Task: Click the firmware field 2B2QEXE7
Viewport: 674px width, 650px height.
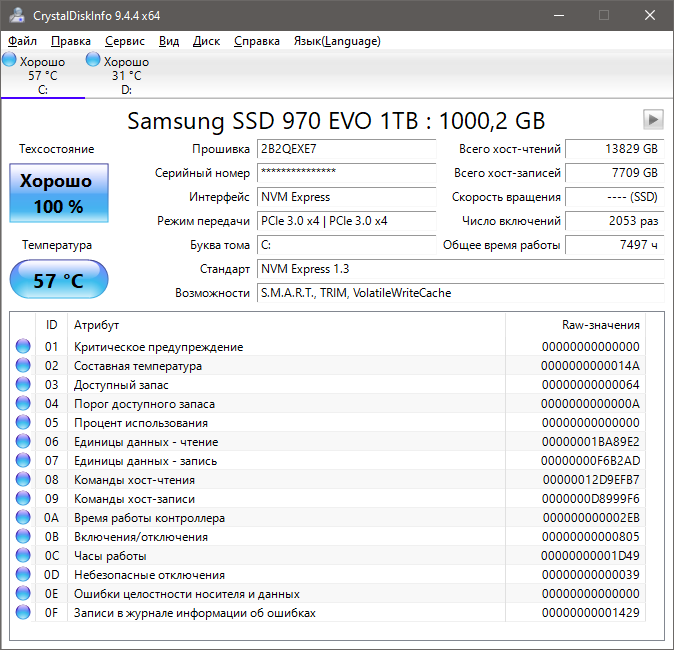Action: point(346,149)
